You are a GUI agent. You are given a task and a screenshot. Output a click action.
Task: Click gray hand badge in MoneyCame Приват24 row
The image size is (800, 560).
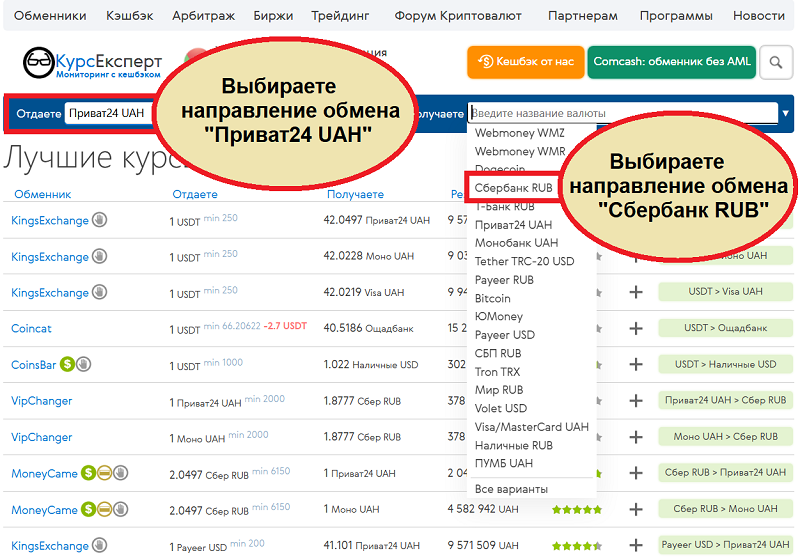click(120, 473)
